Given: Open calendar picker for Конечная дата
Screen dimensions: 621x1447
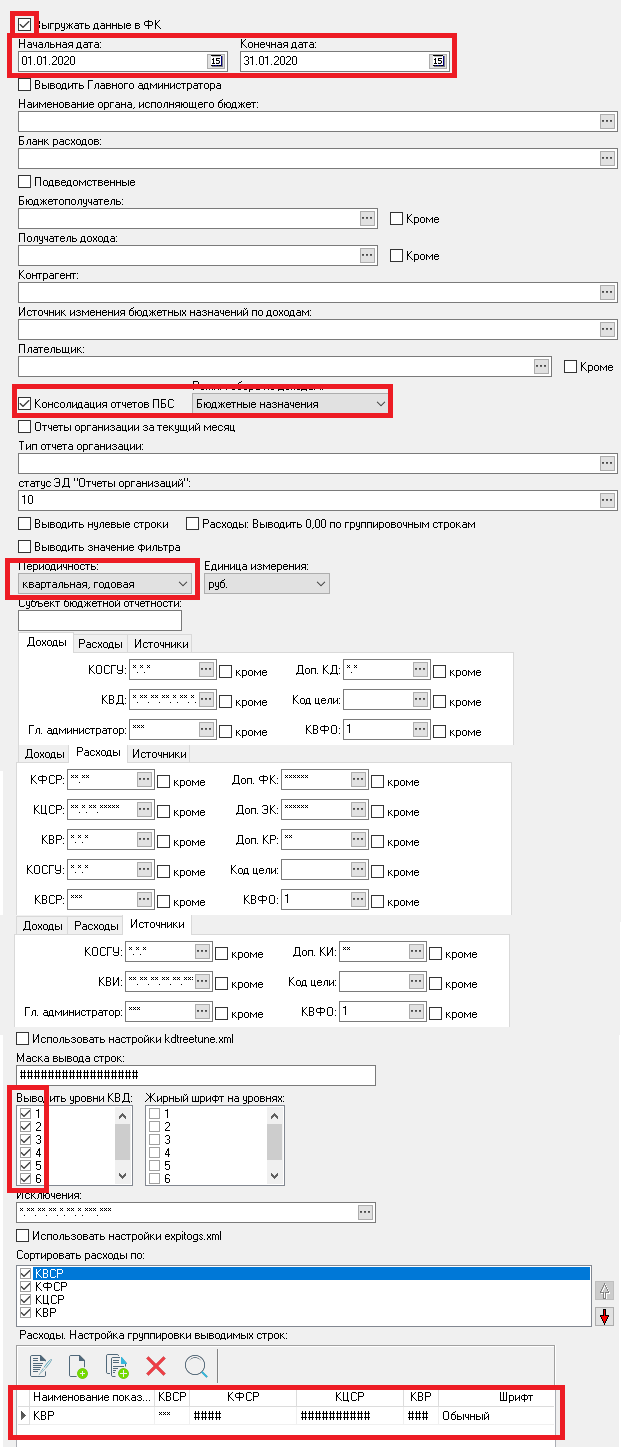Looking at the screenshot, I should tap(437, 61).
